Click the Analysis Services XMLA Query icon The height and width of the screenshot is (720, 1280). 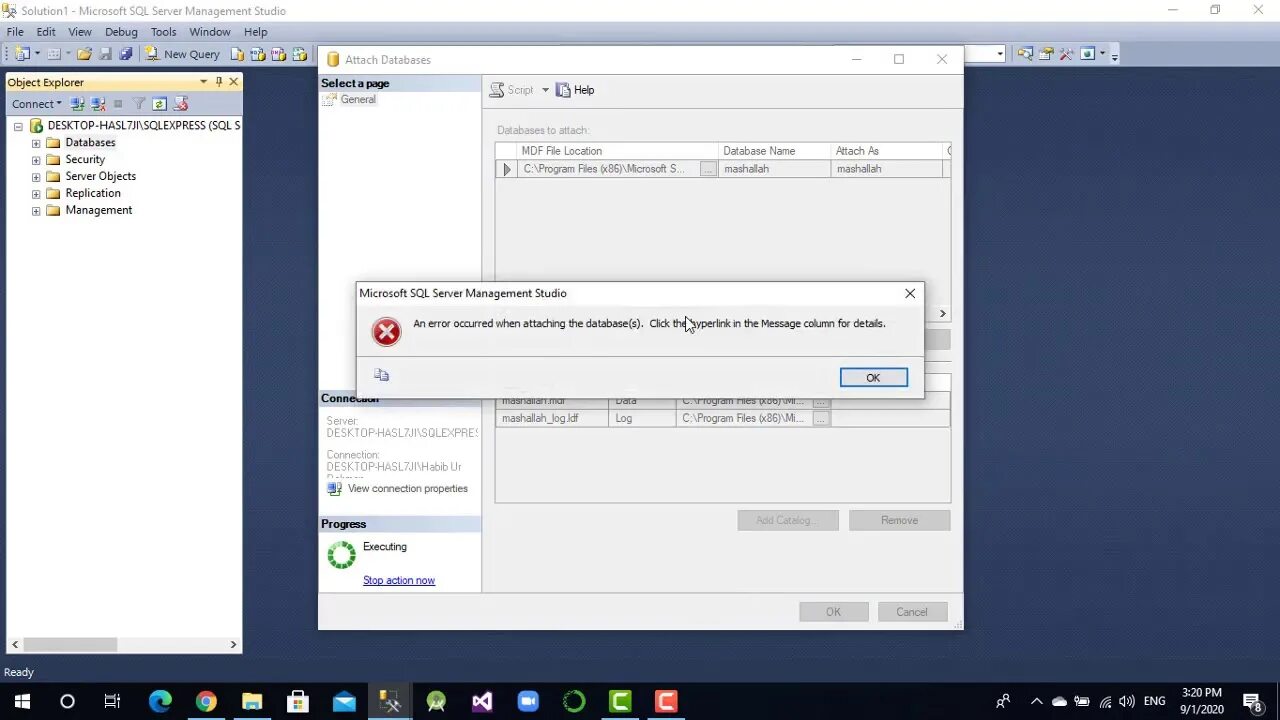pyautogui.click(x=299, y=54)
